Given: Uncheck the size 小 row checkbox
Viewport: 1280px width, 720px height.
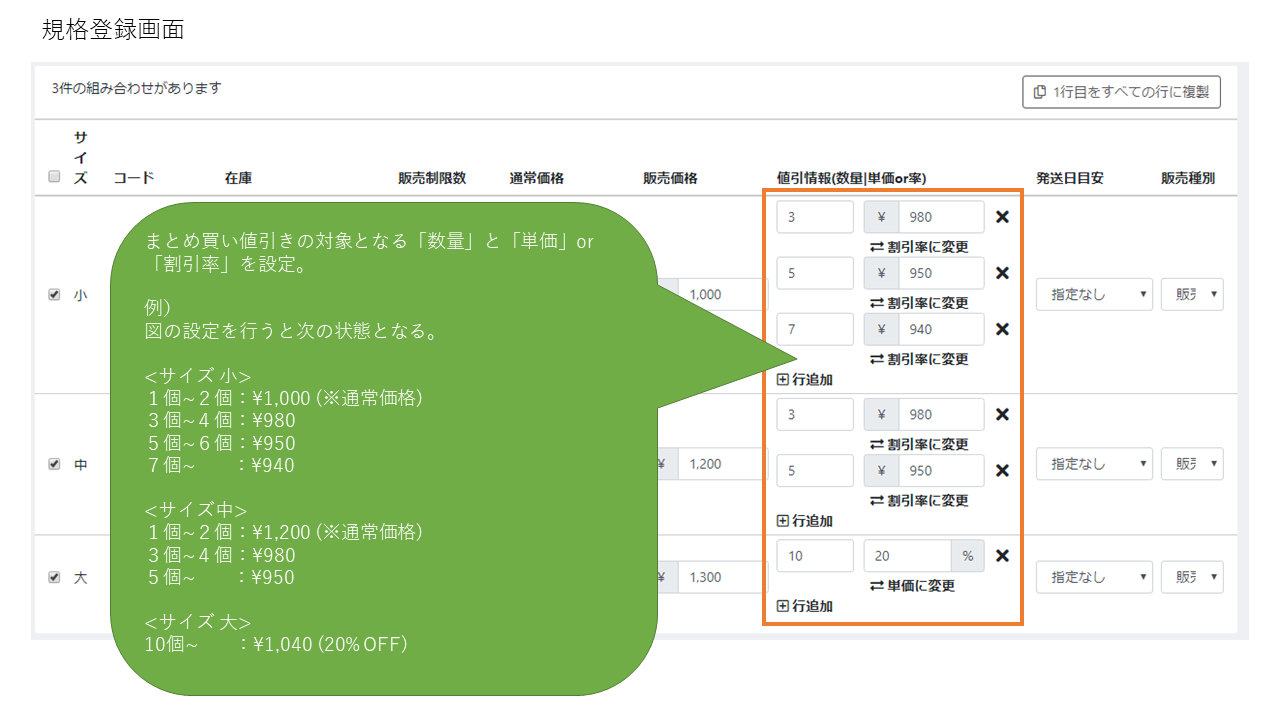Looking at the screenshot, I should 55,295.
